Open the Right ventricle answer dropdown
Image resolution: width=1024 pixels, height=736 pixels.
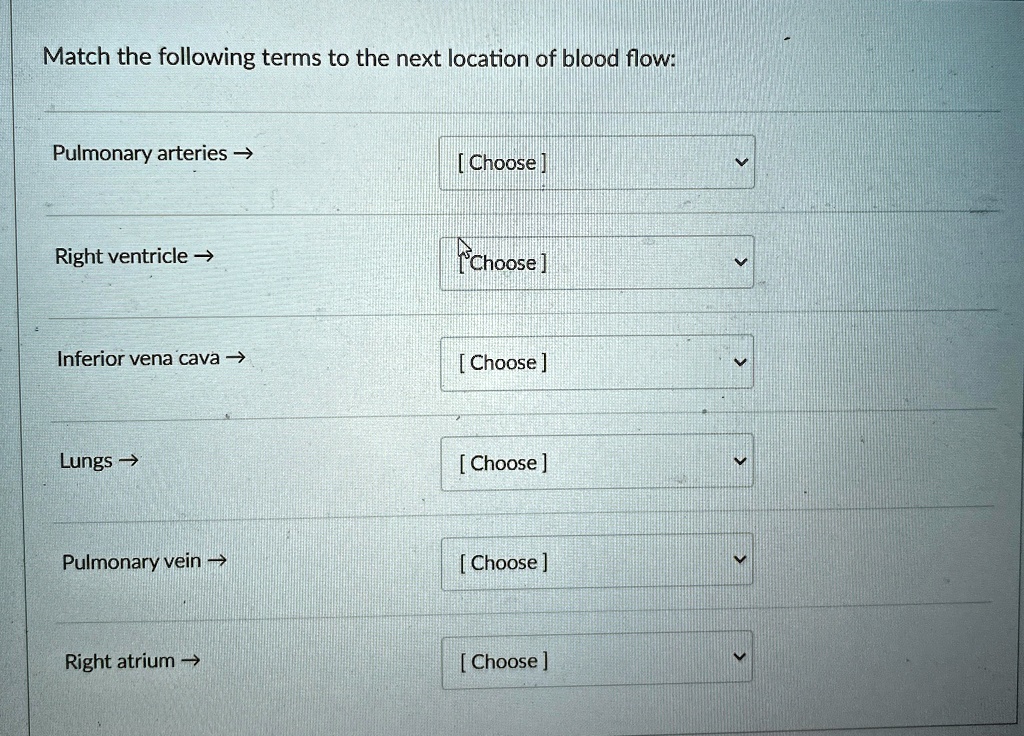click(x=598, y=262)
